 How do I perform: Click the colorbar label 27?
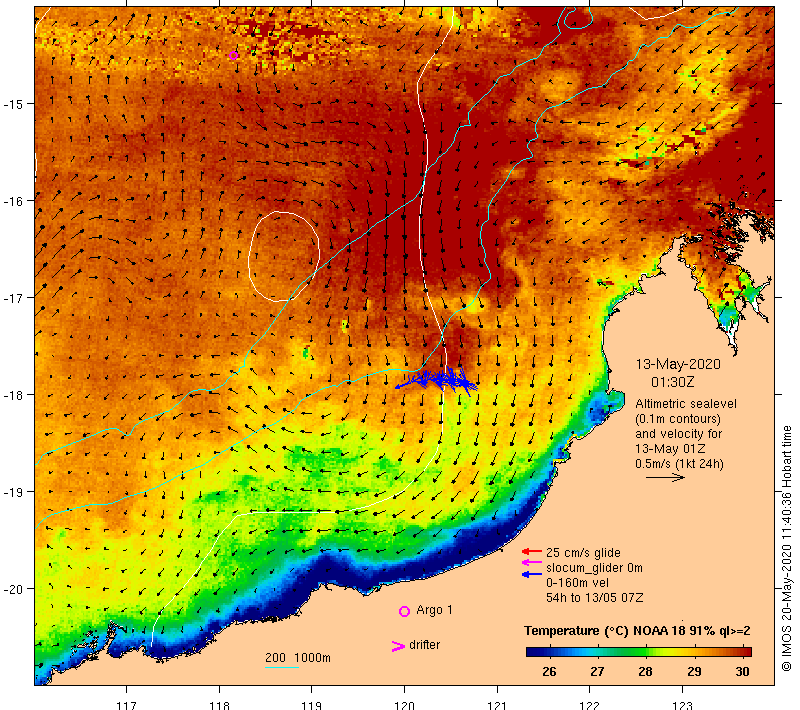pyautogui.click(x=597, y=672)
